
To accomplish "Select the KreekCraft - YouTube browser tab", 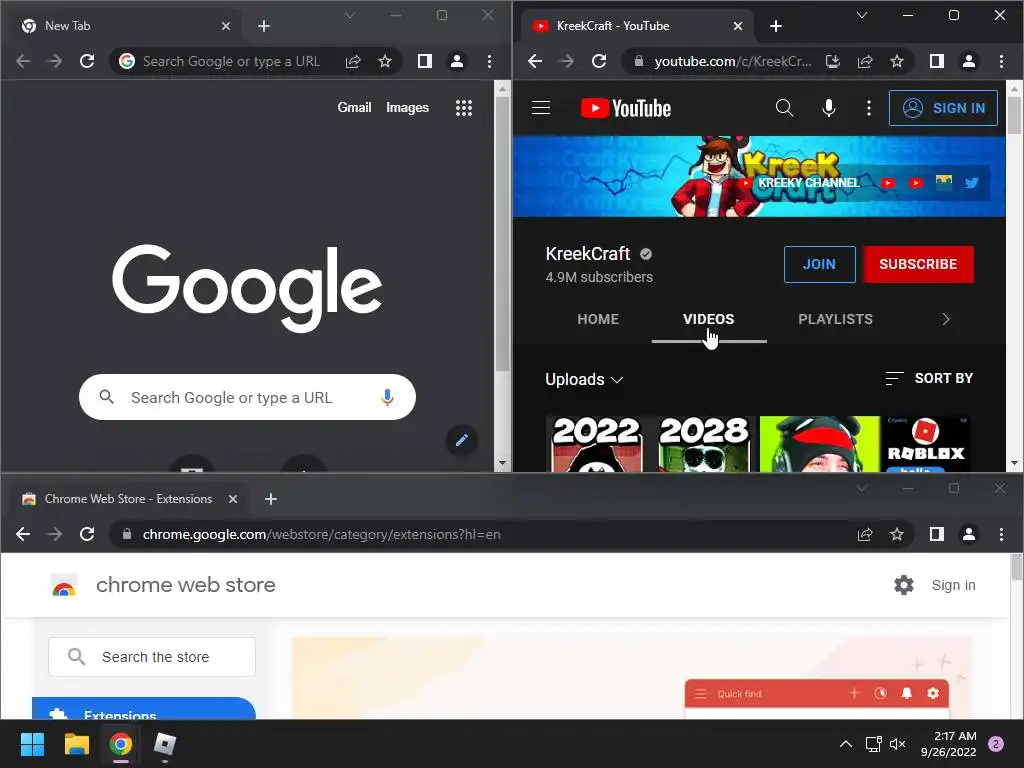I will (x=638, y=26).
